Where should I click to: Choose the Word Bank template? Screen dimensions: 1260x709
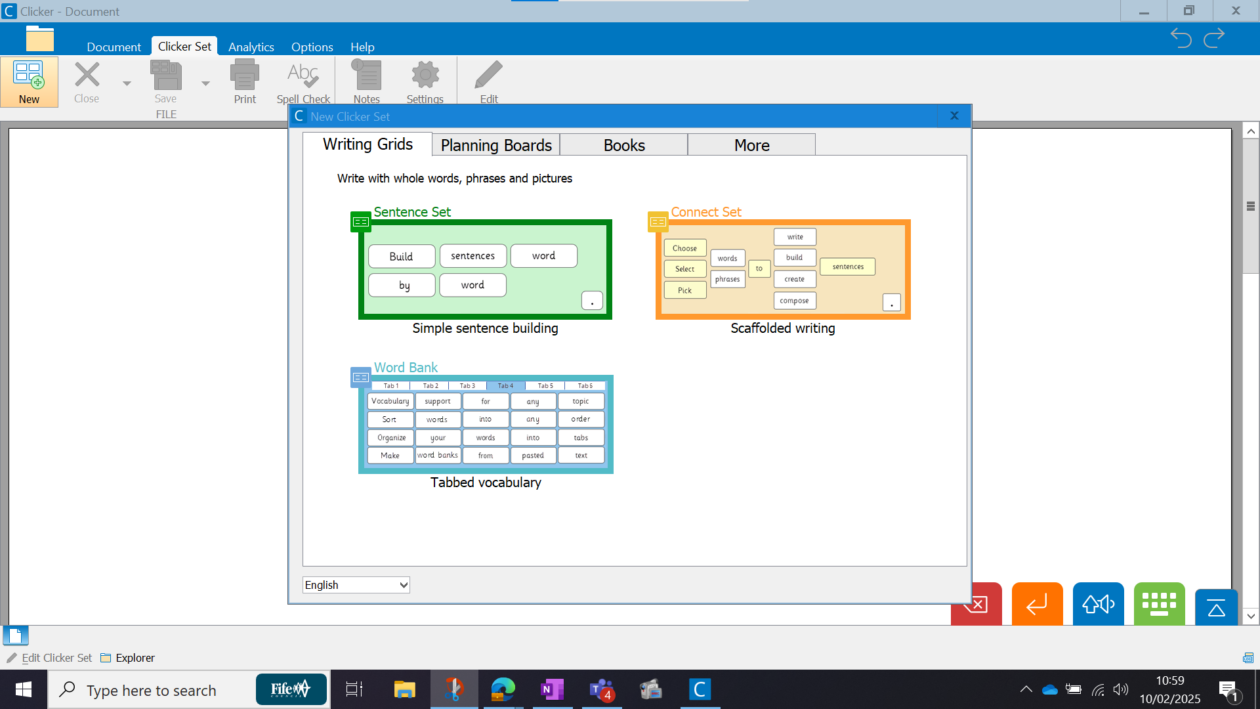click(486, 424)
